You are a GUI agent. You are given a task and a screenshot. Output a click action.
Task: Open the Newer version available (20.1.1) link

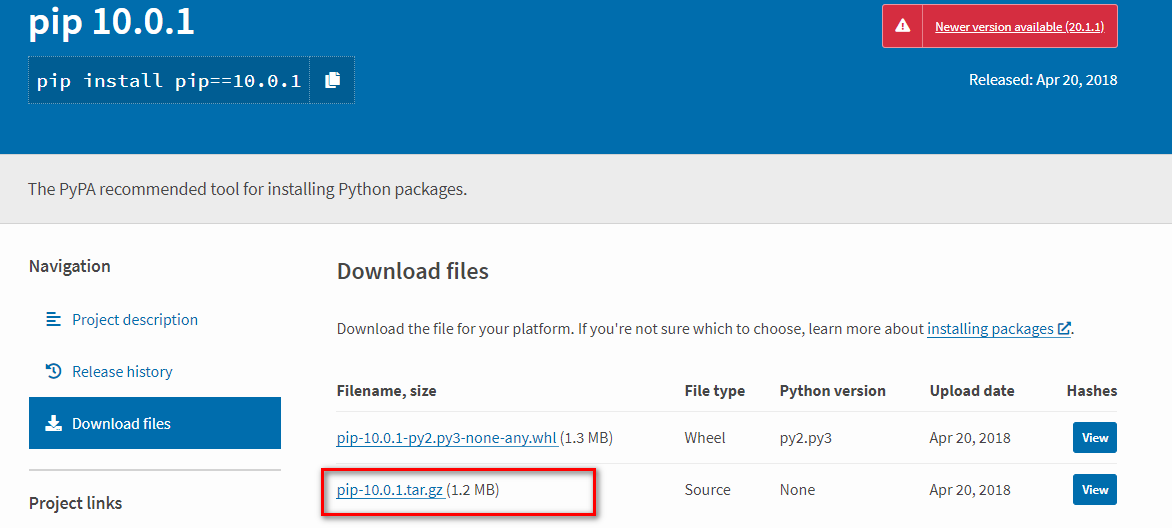1020,26
